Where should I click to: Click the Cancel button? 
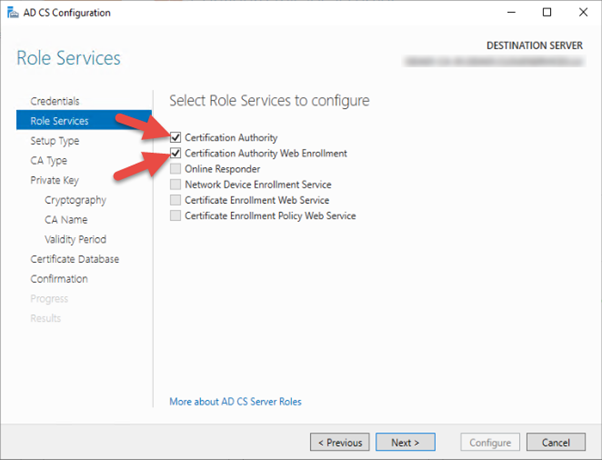click(556, 442)
